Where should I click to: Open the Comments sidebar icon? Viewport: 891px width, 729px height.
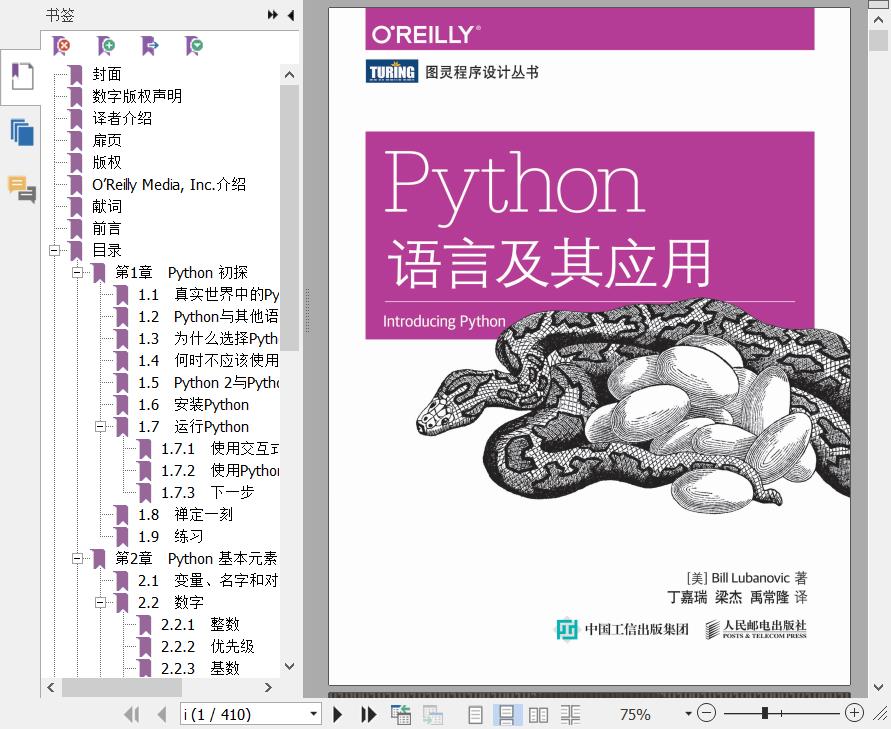point(22,189)
